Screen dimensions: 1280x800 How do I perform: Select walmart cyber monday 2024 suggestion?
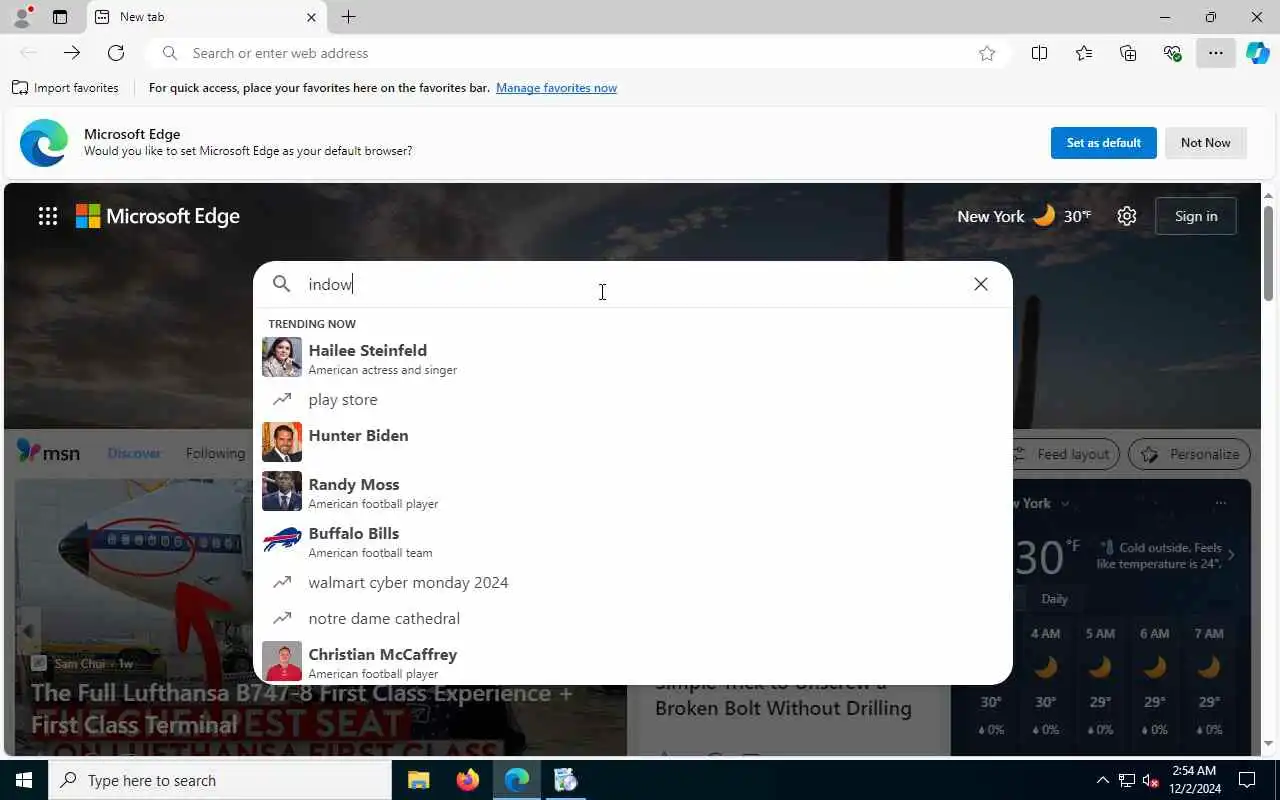(x=632, y=582)
